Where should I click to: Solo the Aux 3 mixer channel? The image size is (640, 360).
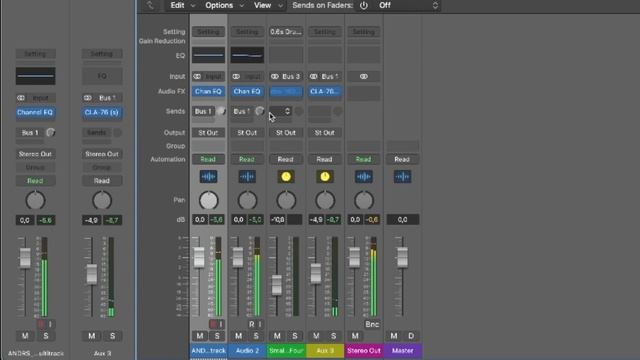(x=333, y=336)
